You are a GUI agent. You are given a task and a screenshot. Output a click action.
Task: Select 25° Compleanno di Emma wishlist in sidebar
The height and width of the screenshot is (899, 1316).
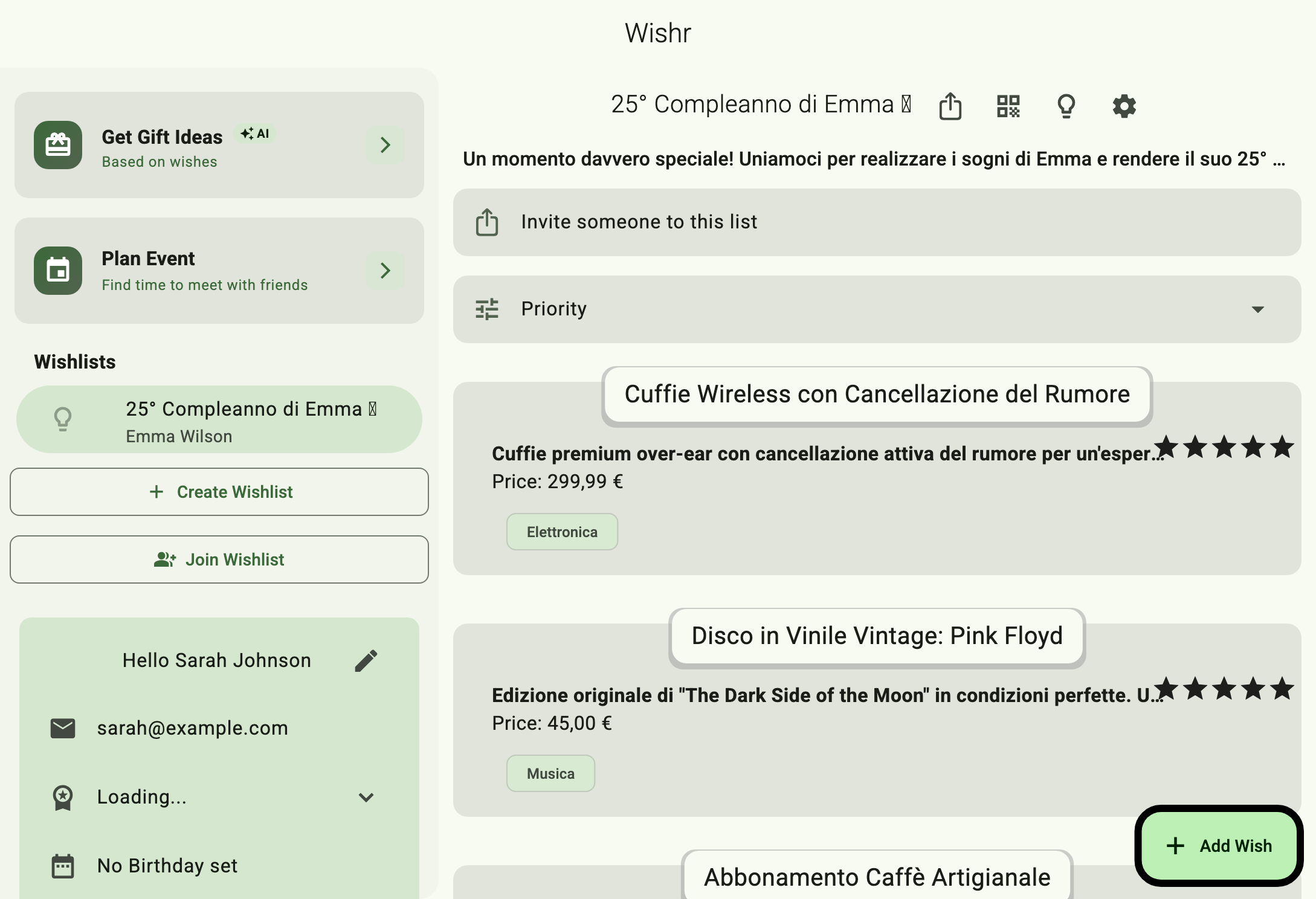pos(219,420)
